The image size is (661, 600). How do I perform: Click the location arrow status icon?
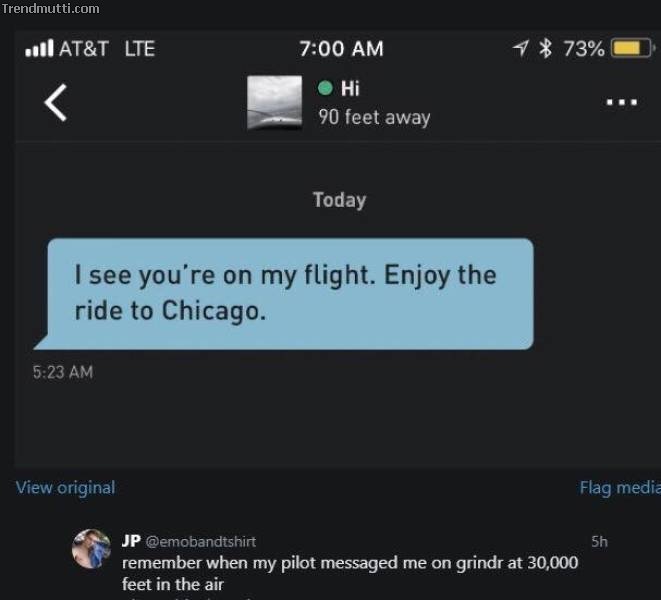pos(521,48)
